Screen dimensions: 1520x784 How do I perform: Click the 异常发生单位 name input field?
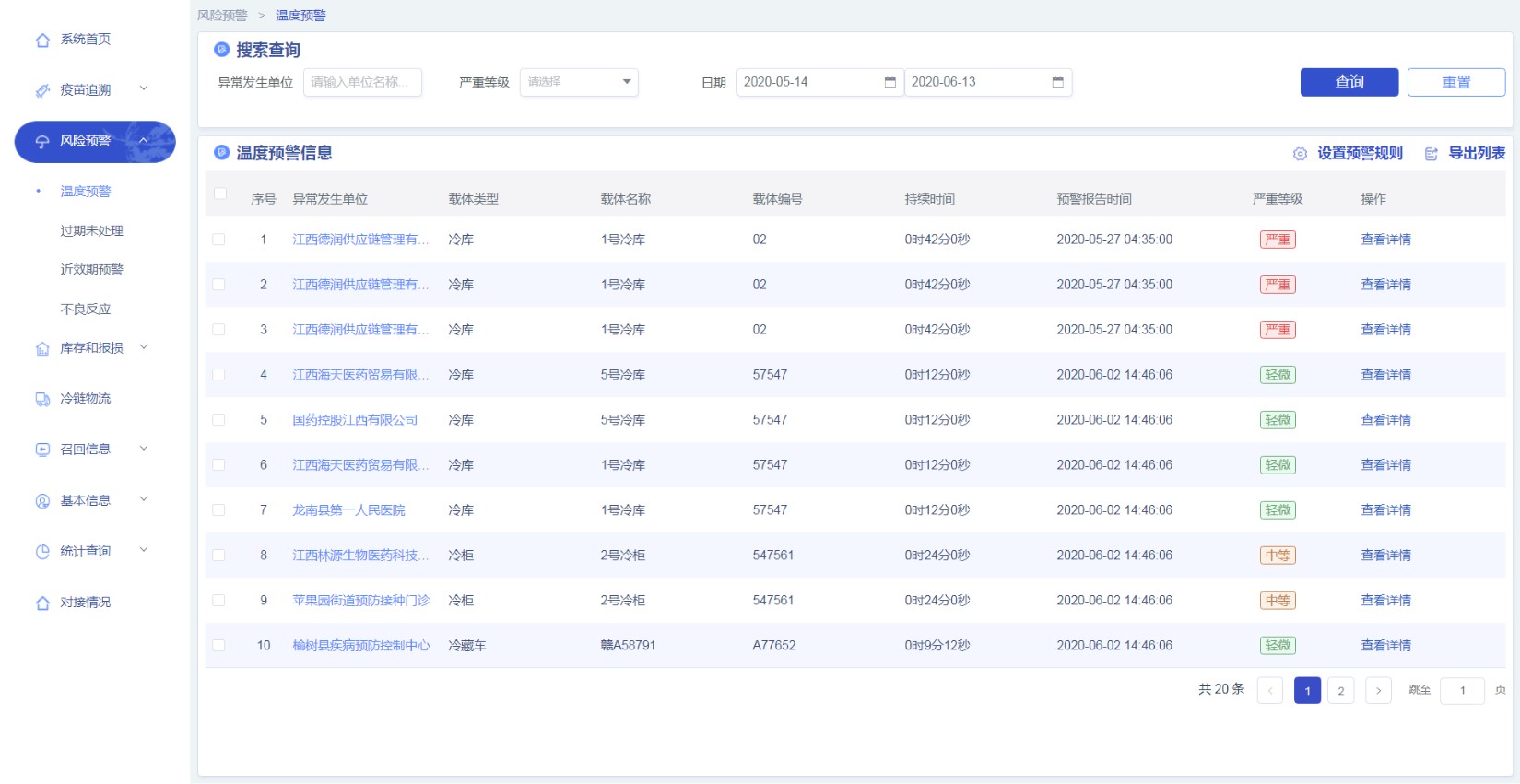pos(362,82)
